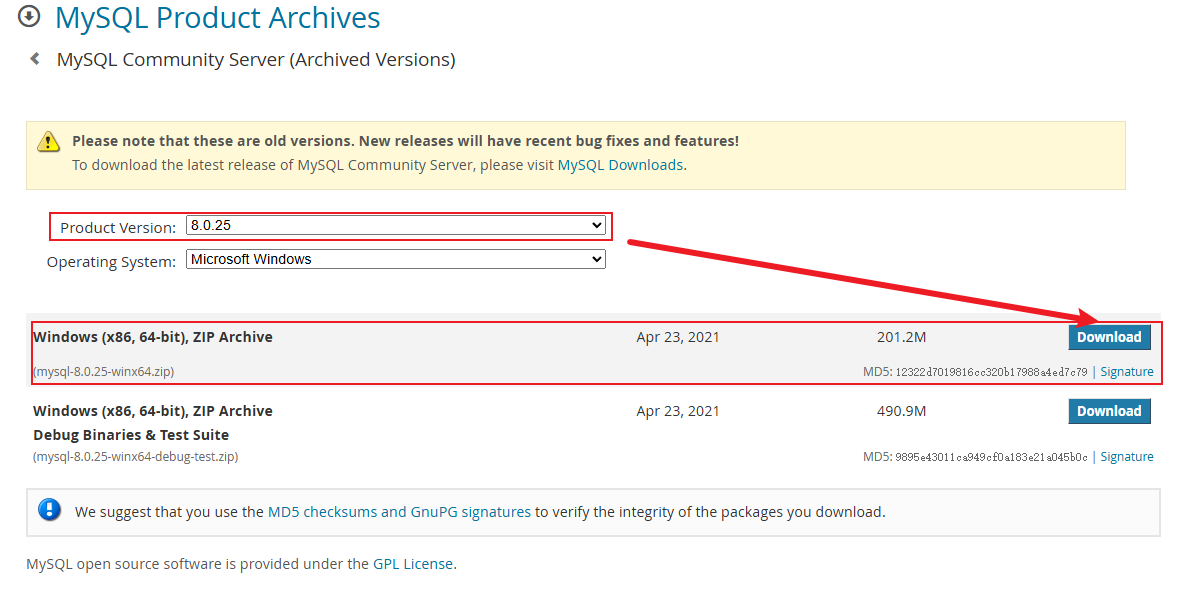The width and height of the screenshot is (1194, 599).
Task: Download the 490.9M Debug Binaries package
Action: point(1109,411)
